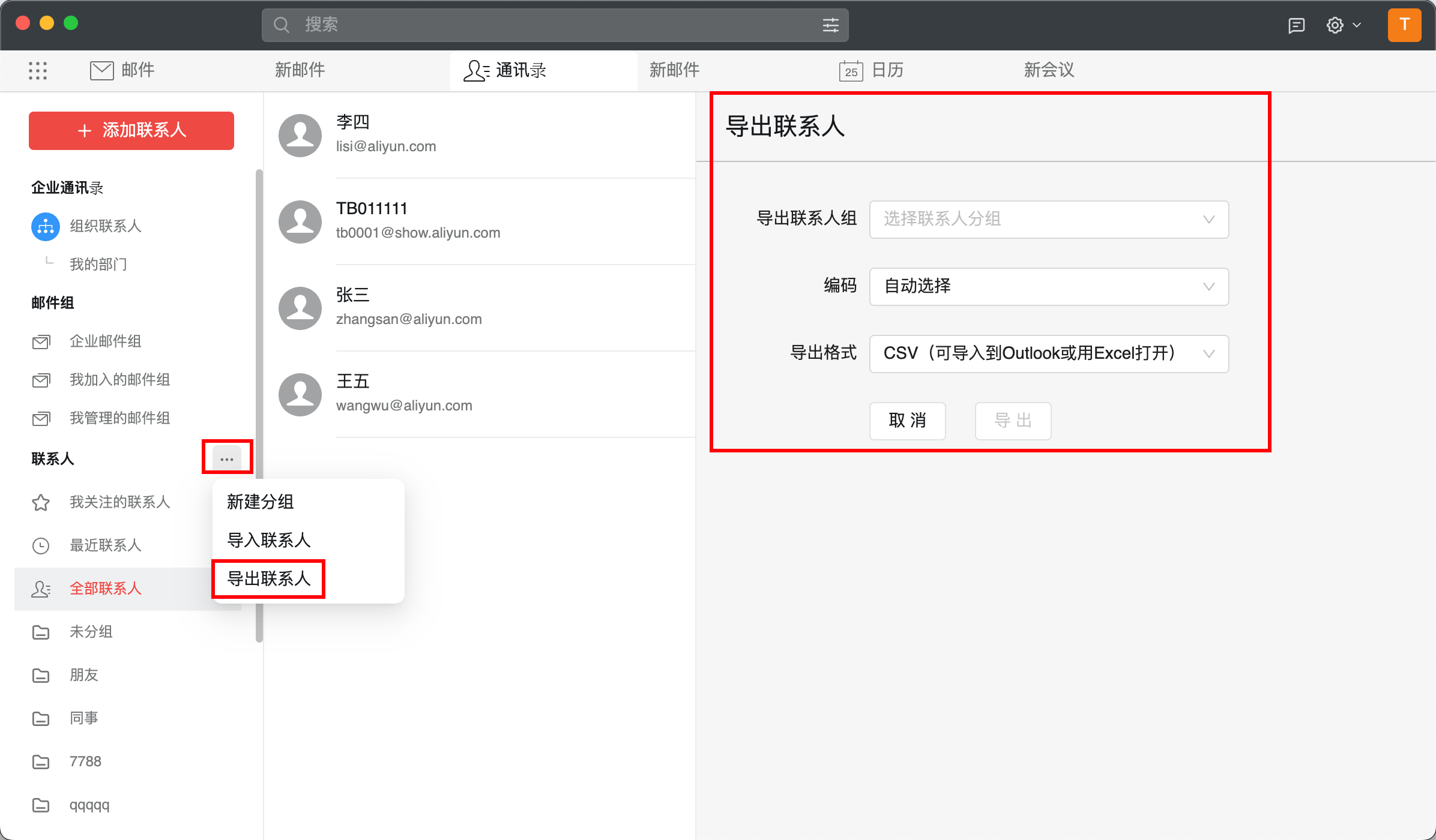Click the search filter icon

pos(830,25)
